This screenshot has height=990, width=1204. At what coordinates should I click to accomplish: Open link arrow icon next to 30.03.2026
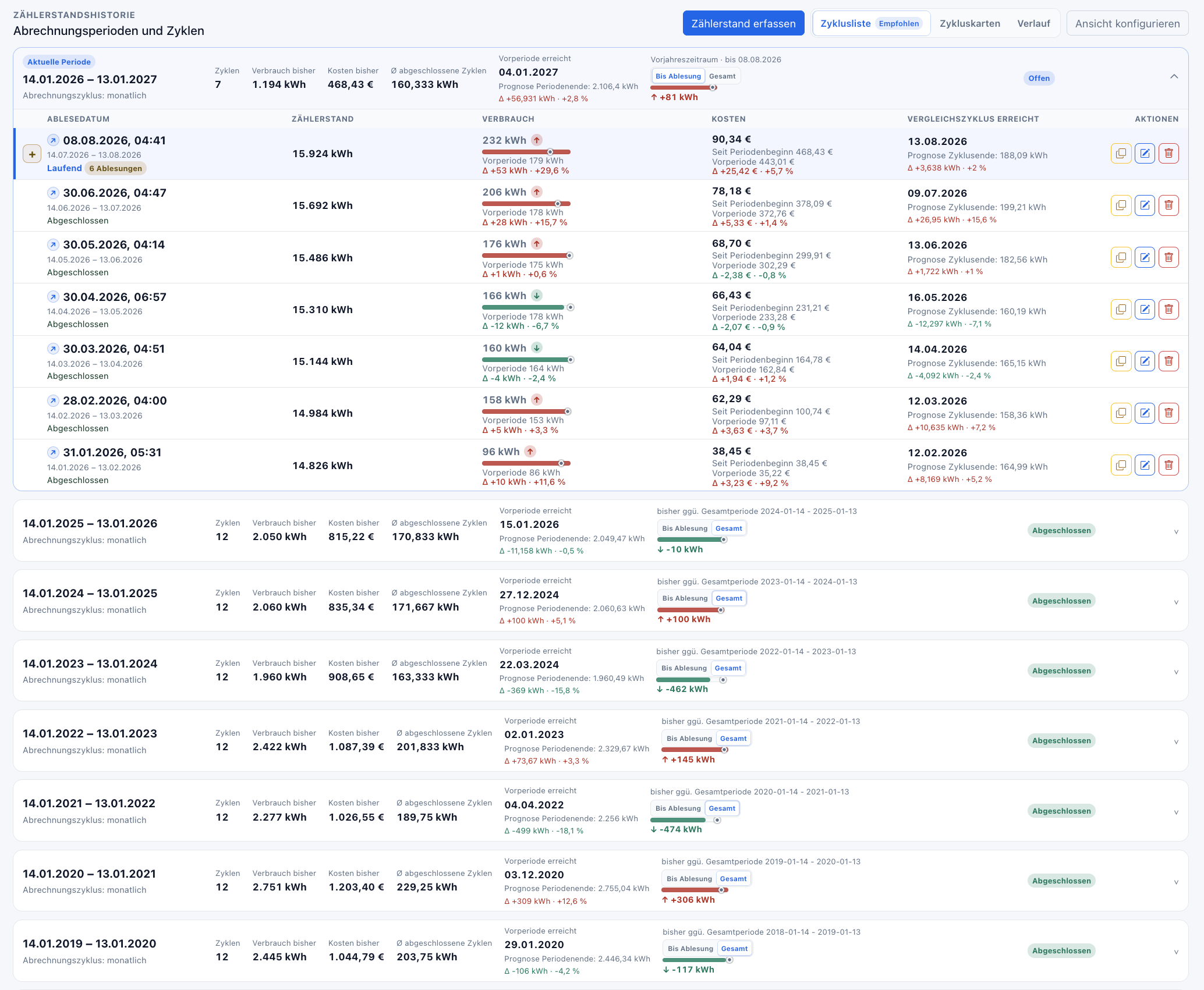[53, 349]
